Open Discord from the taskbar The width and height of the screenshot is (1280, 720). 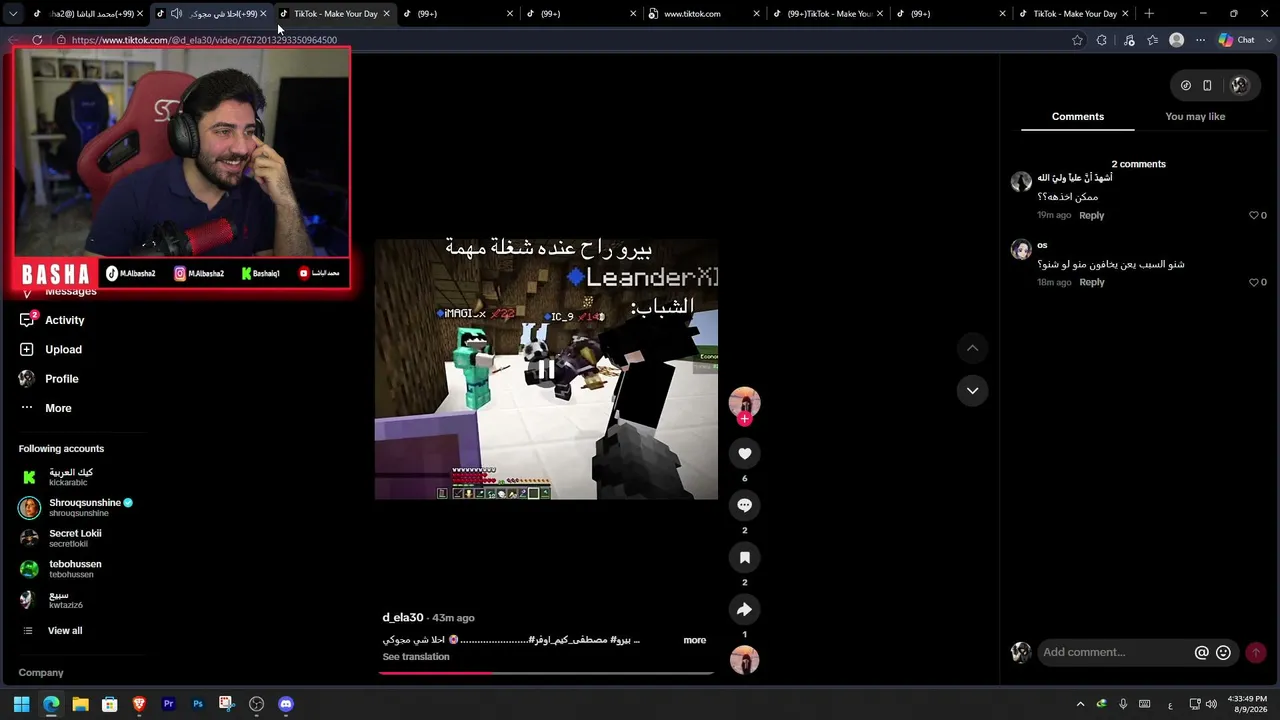click(x=286, y=704)
